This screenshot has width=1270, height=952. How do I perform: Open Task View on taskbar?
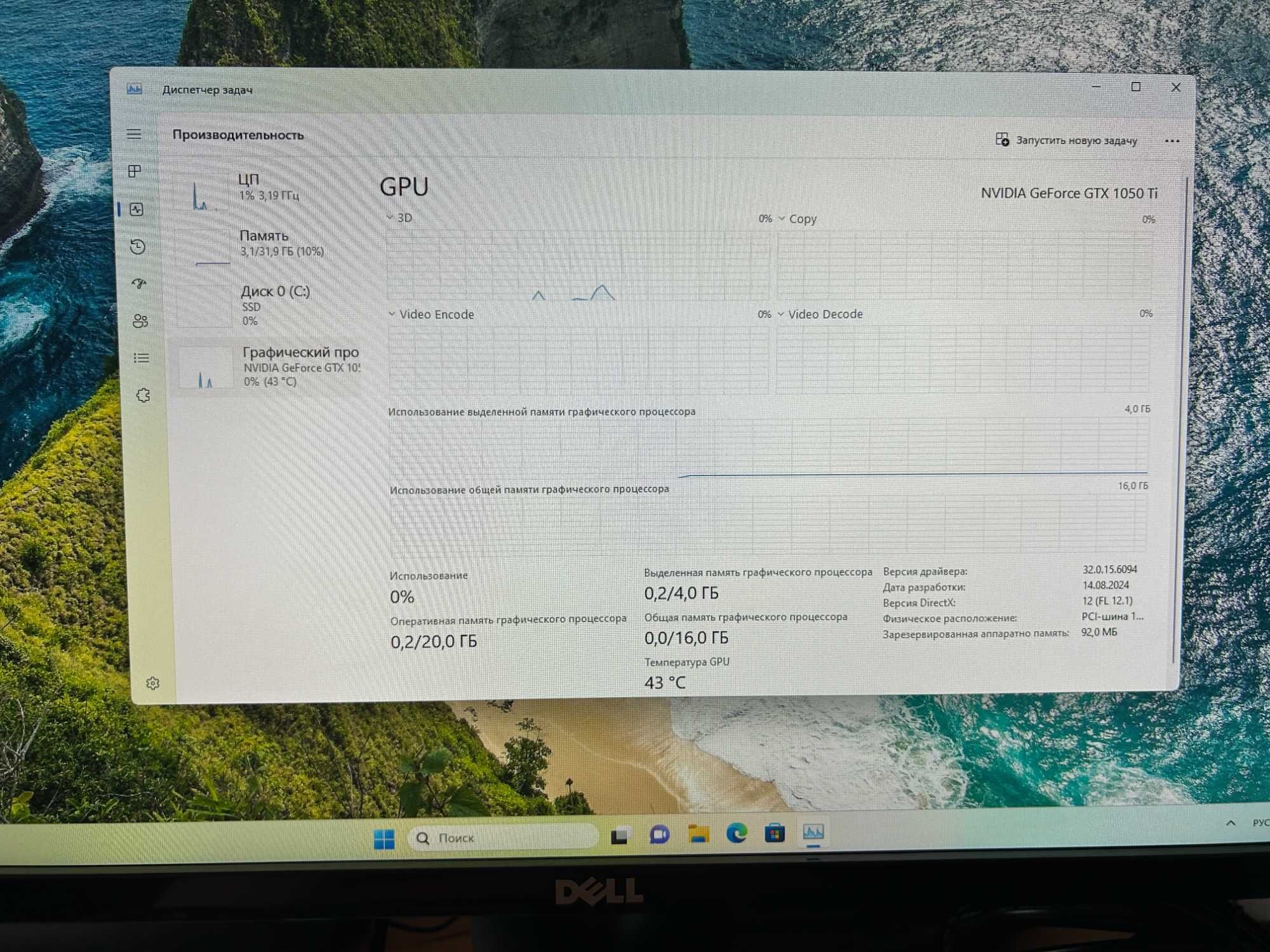[620, 836]
